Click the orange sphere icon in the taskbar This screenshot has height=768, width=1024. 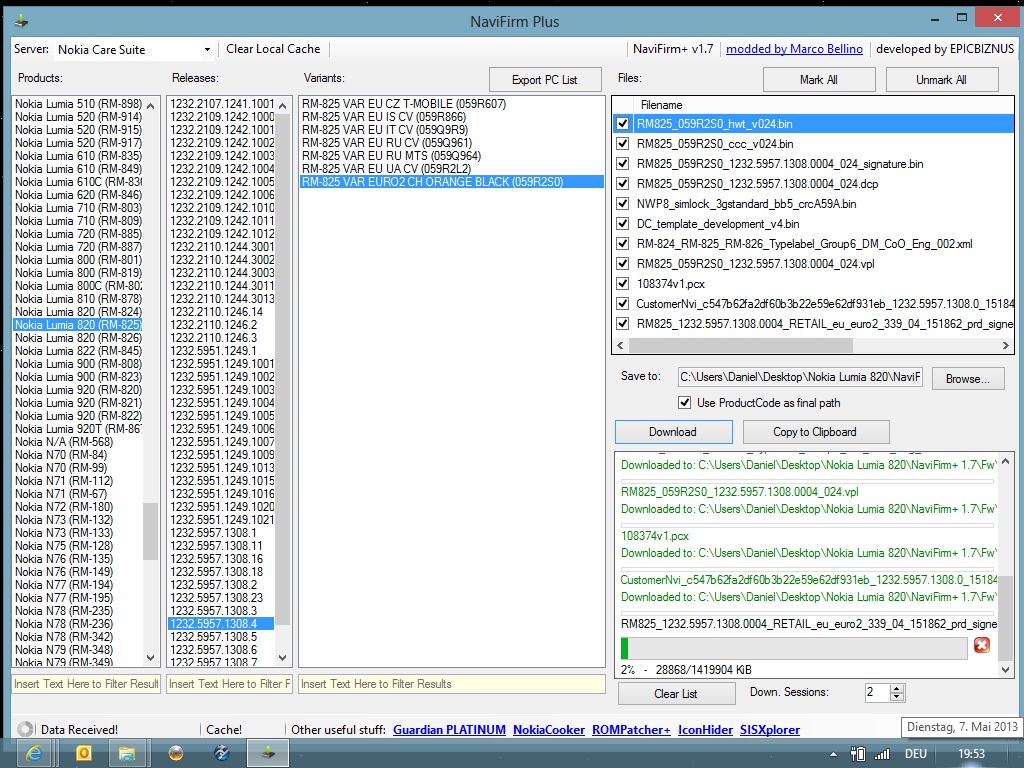176,754
